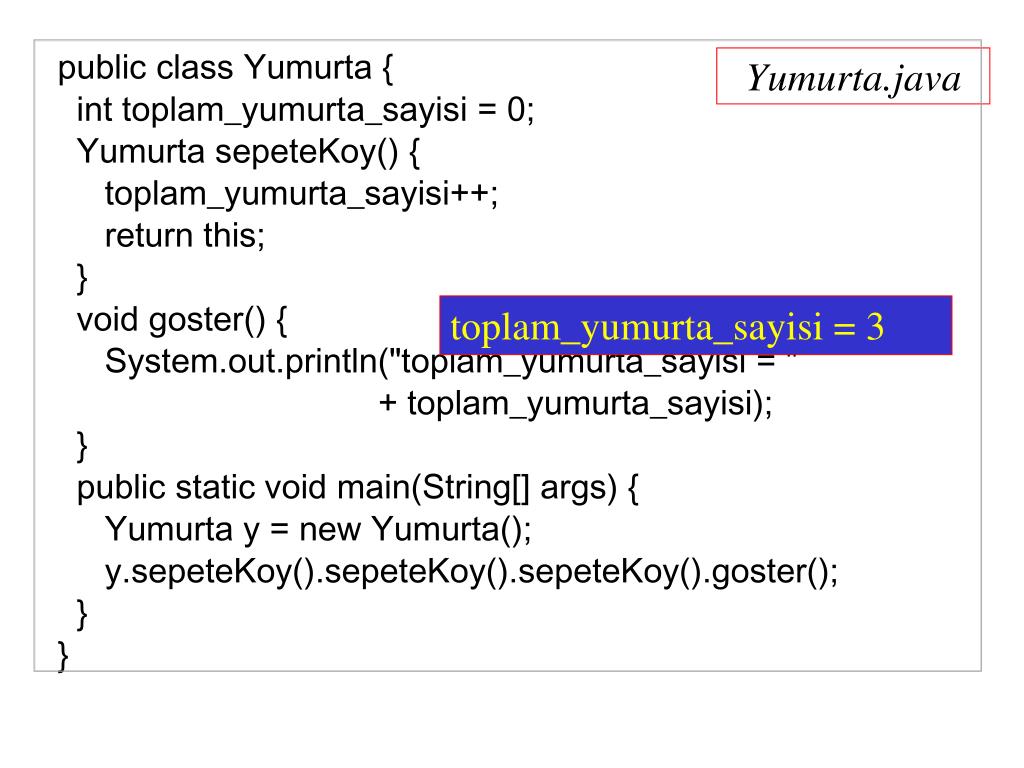The height and width of the screenshot is (768, 1024).
Task: Click the 'public static void main' line
Action: click(357, 488)
